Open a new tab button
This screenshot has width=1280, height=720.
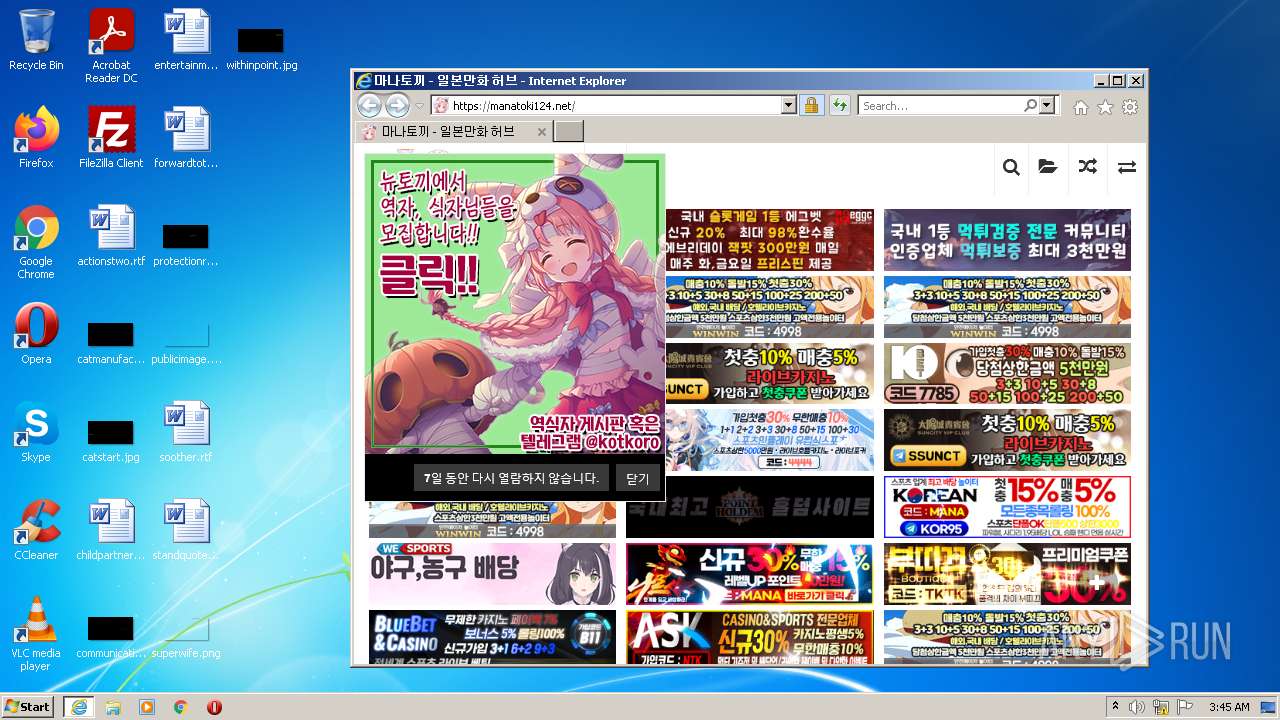point(568,131)
